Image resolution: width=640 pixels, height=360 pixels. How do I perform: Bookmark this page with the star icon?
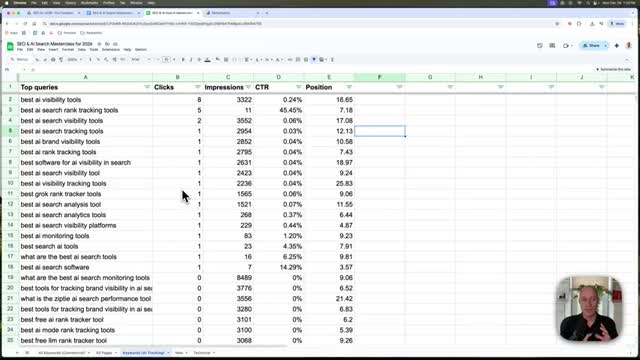[557, 24]
